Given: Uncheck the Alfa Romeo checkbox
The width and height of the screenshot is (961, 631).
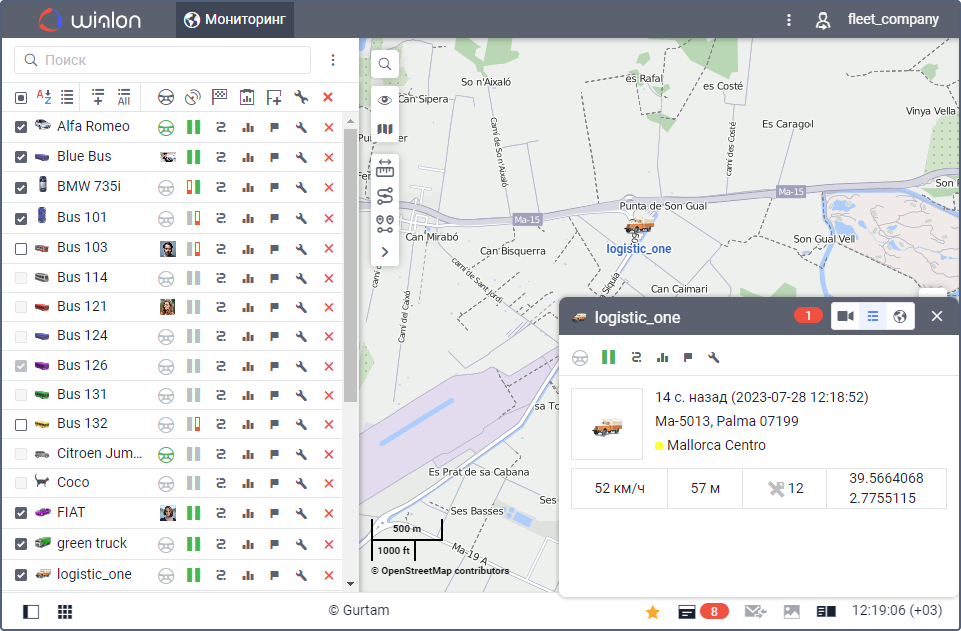Looking at the screenshot, I should 21,127.
